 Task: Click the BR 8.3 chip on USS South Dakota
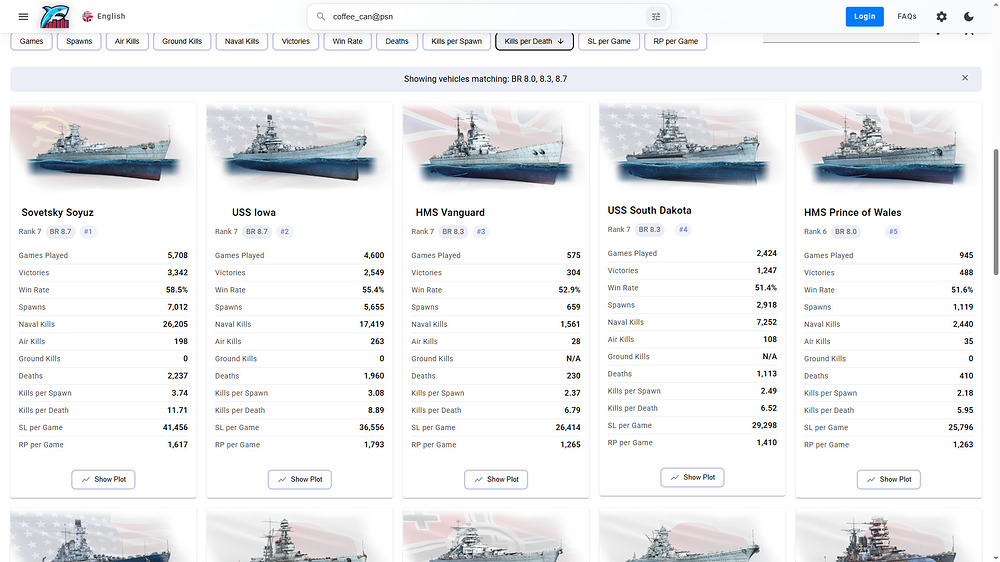click(650, 230)
